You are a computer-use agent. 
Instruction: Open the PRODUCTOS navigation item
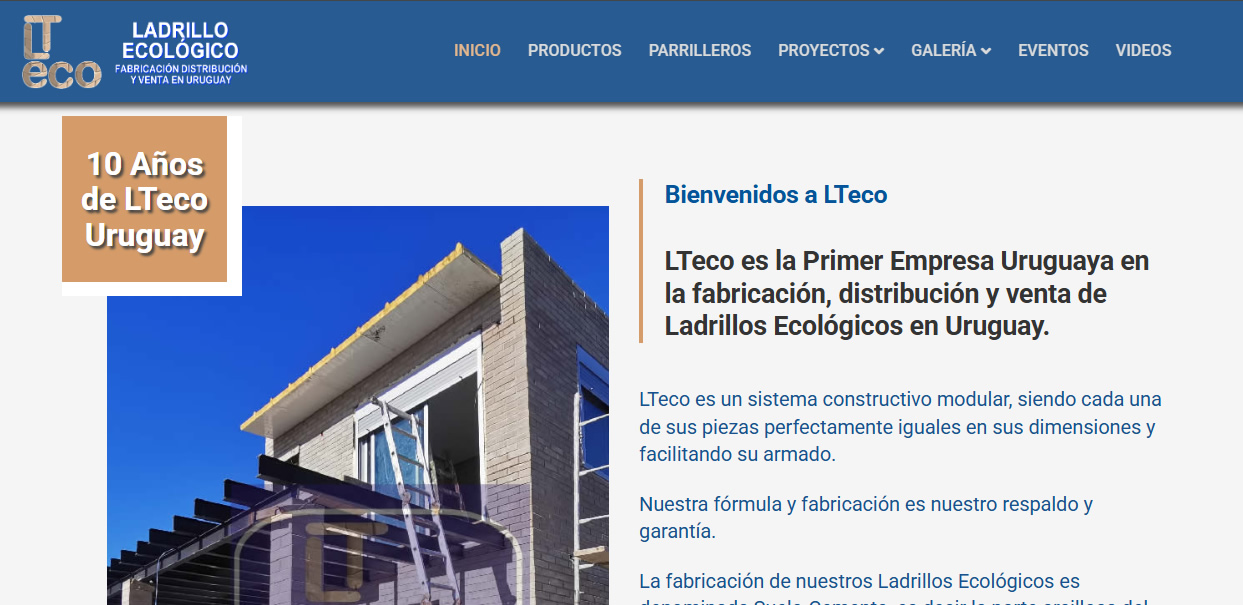coord(575,50)
